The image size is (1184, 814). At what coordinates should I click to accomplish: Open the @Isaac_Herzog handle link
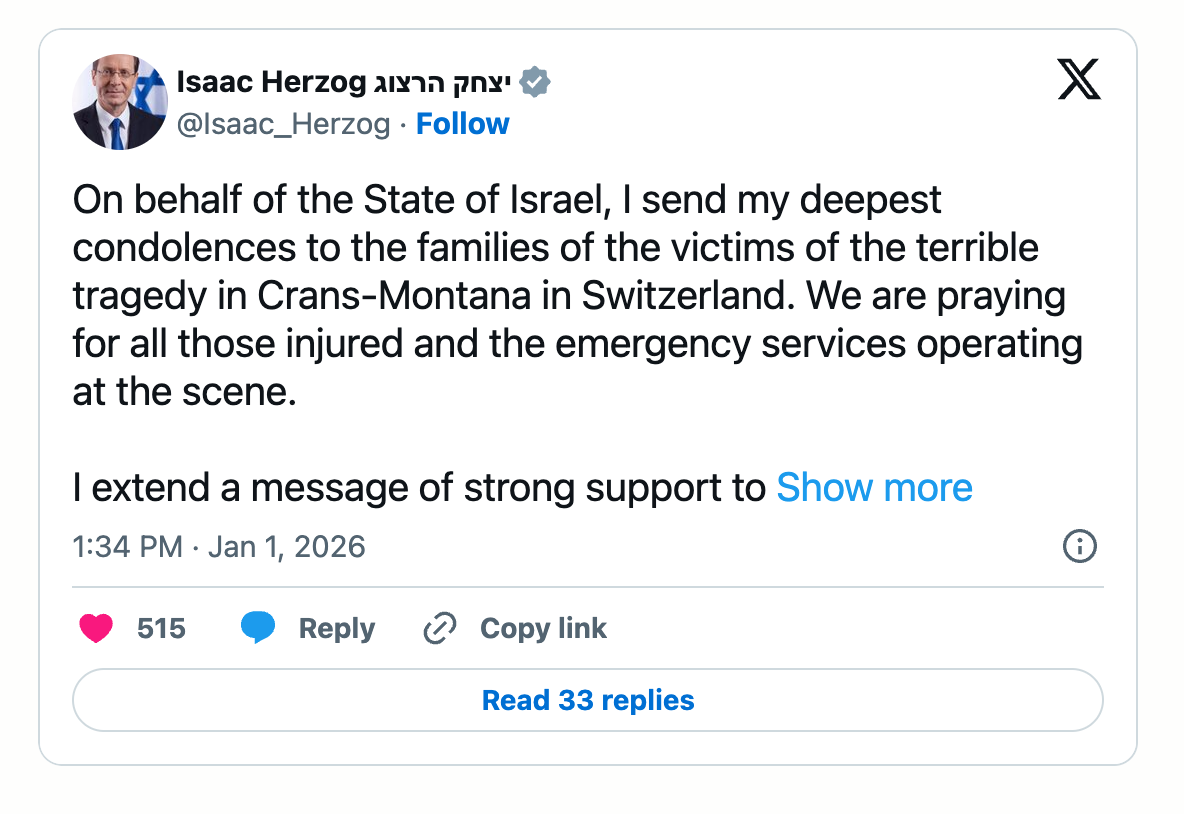click(283, 124)
